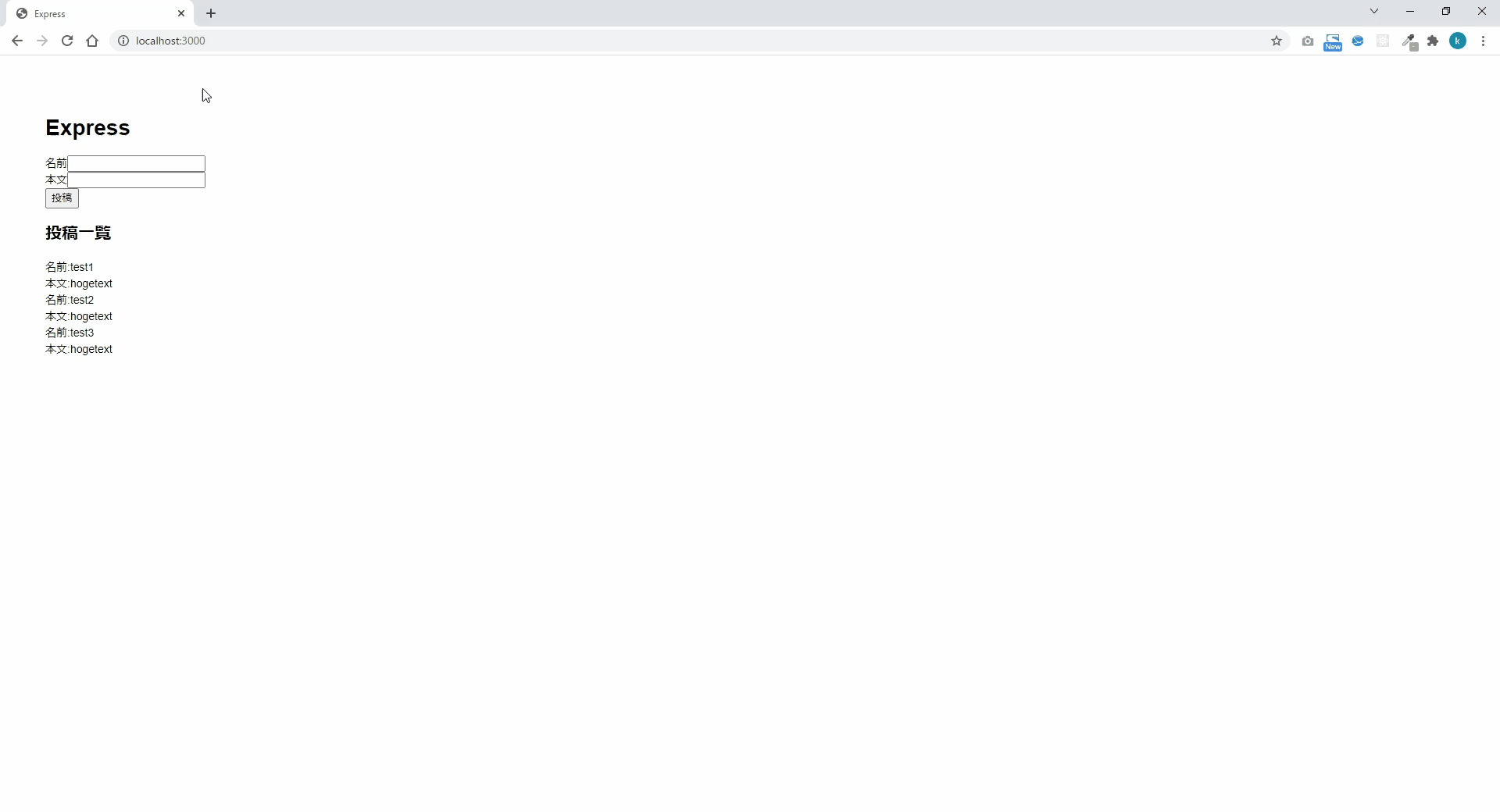Screen dimensions: 1500x812
Task: Bookmark this page with the star icon
Action: pos(1277,41)
